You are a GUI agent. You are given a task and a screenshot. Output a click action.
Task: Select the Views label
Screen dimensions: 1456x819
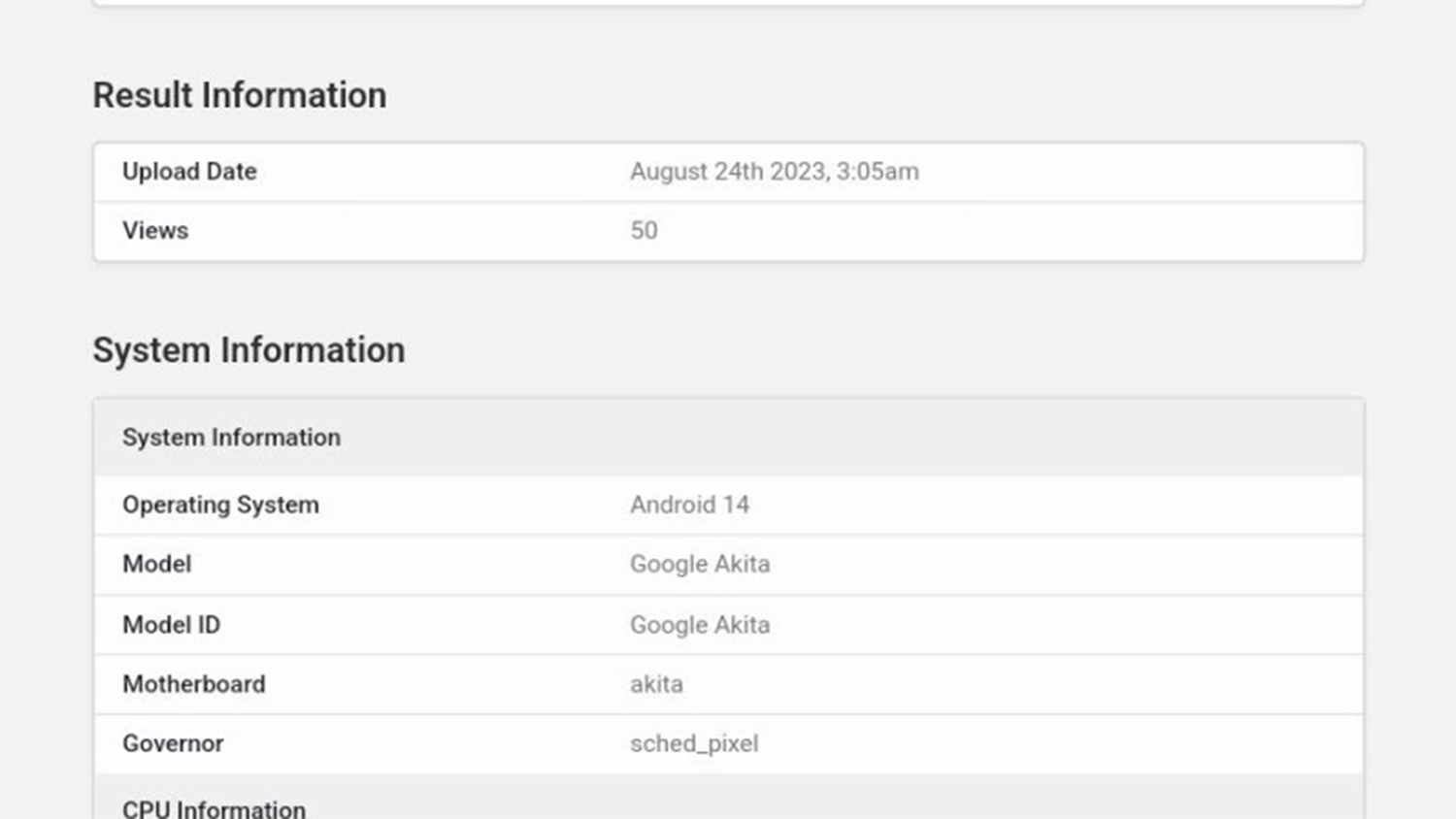[155, 231]
